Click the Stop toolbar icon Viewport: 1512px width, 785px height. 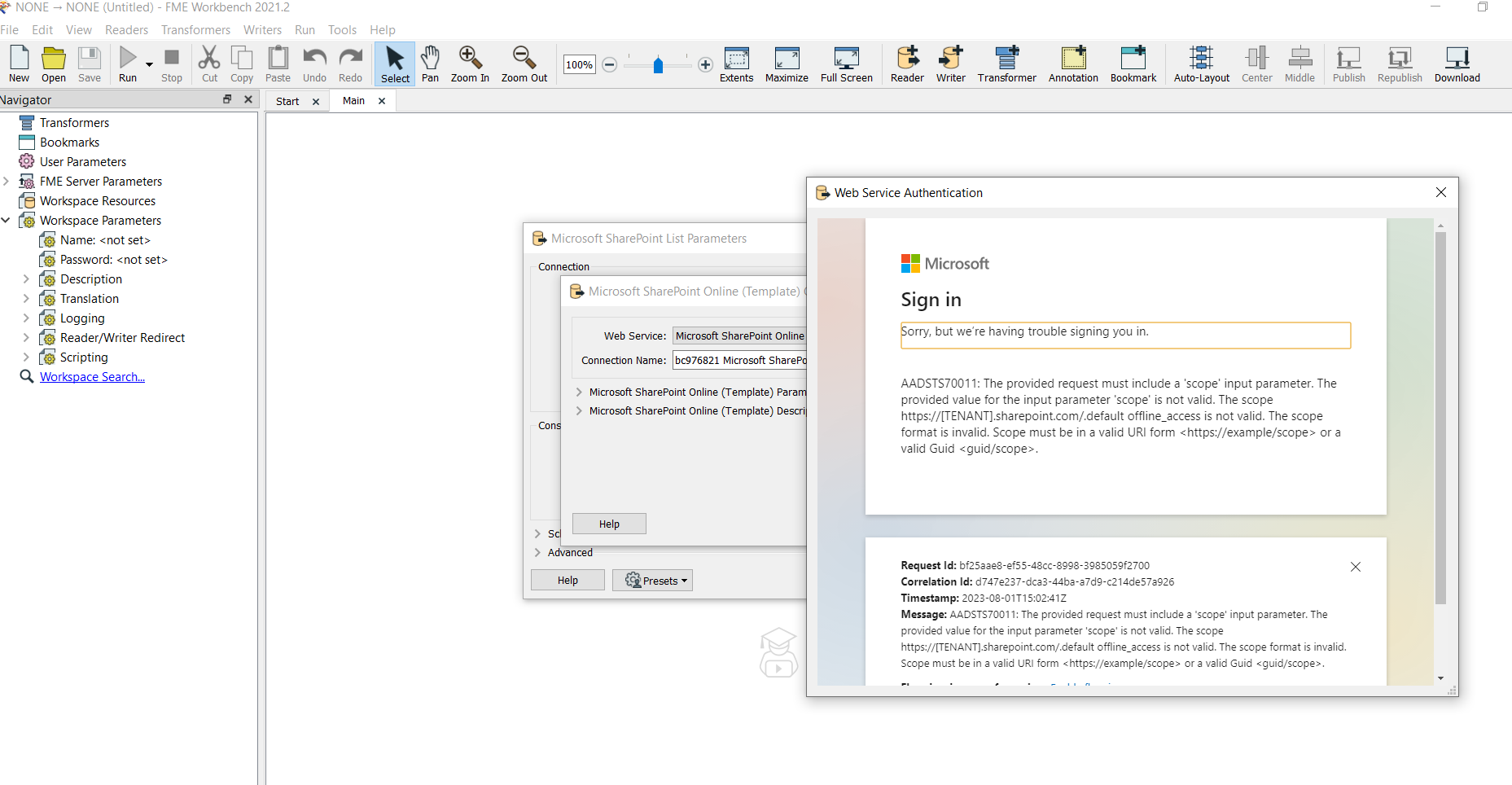coord(172,64)
